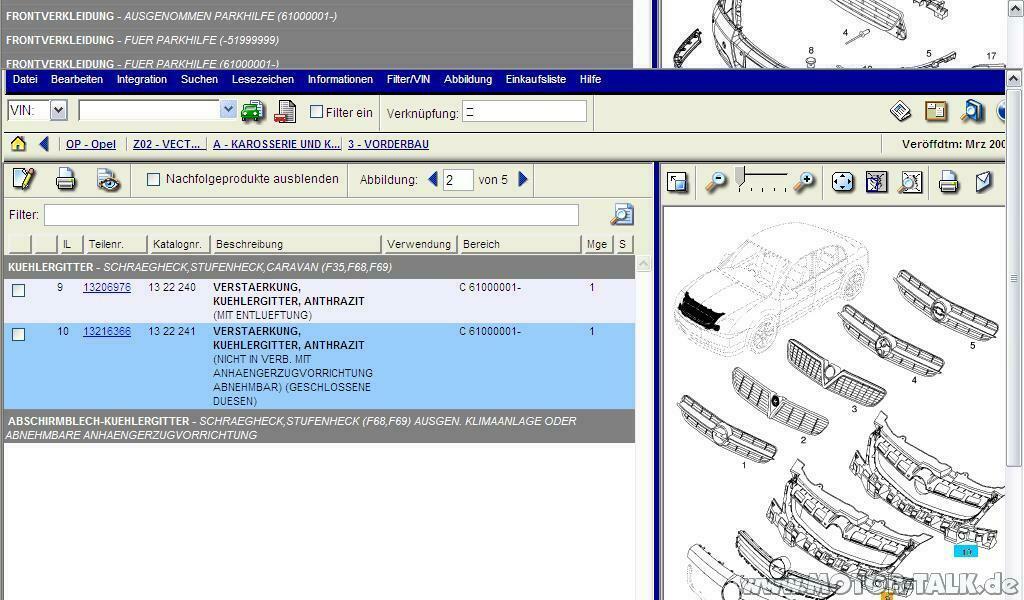
Task: Click the green car vehicle search icon
Action: pos(252,112)
